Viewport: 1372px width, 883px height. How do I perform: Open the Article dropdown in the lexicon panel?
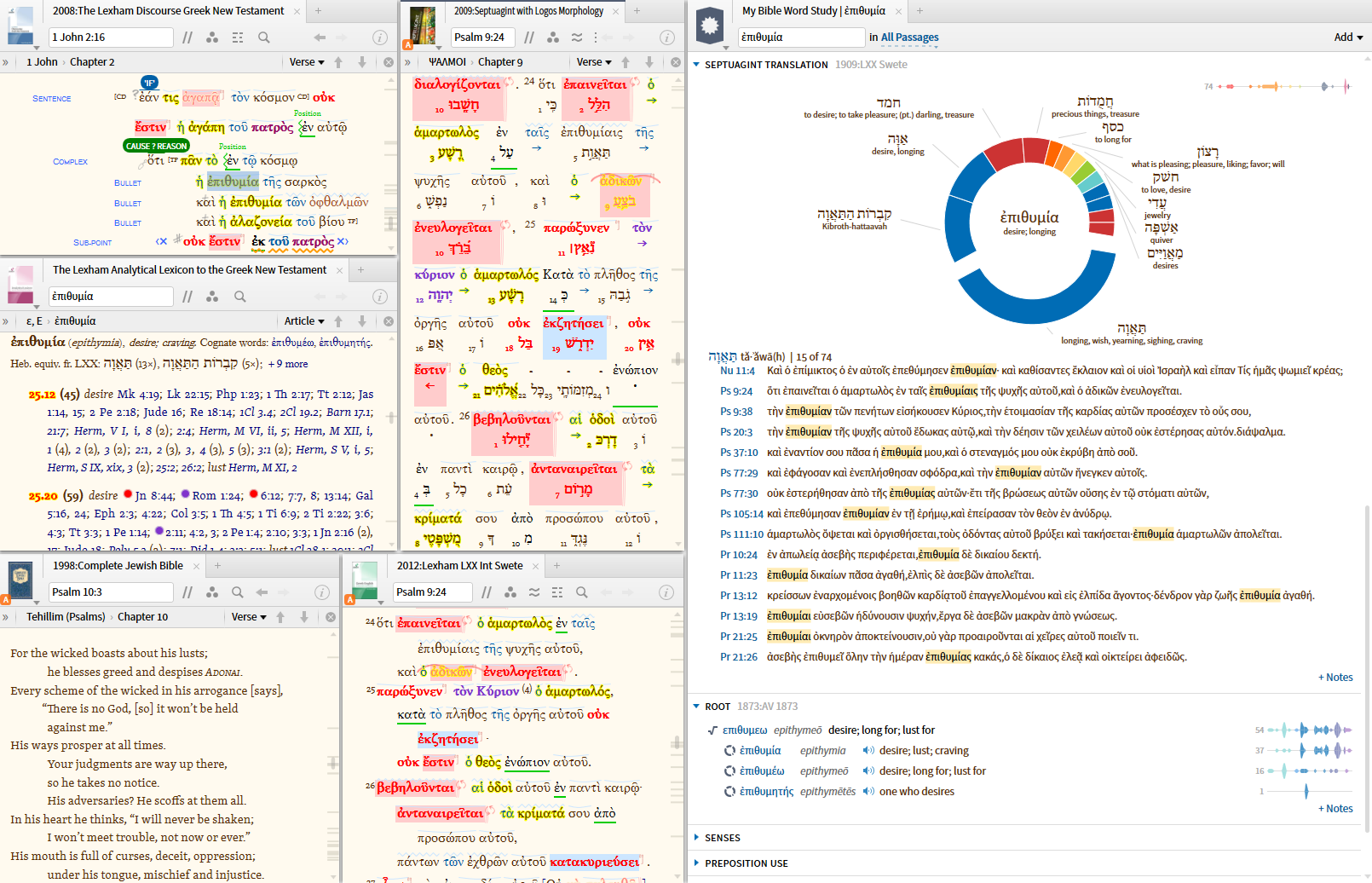coord(304,321)
